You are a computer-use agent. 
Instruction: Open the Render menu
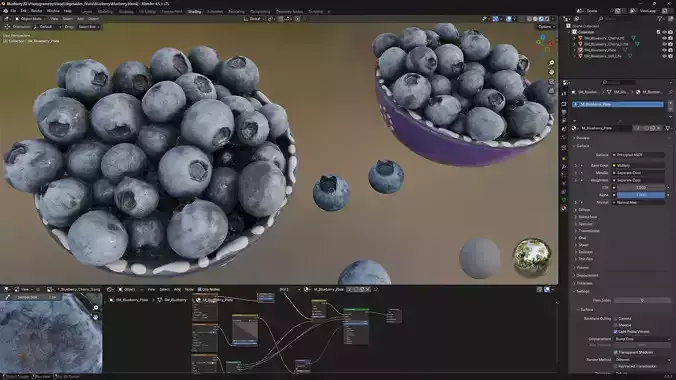(37, 11)
